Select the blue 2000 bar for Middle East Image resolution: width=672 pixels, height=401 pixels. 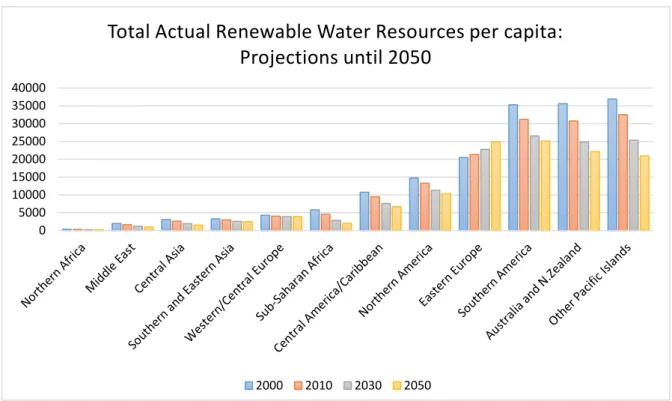tap(116, 227)
